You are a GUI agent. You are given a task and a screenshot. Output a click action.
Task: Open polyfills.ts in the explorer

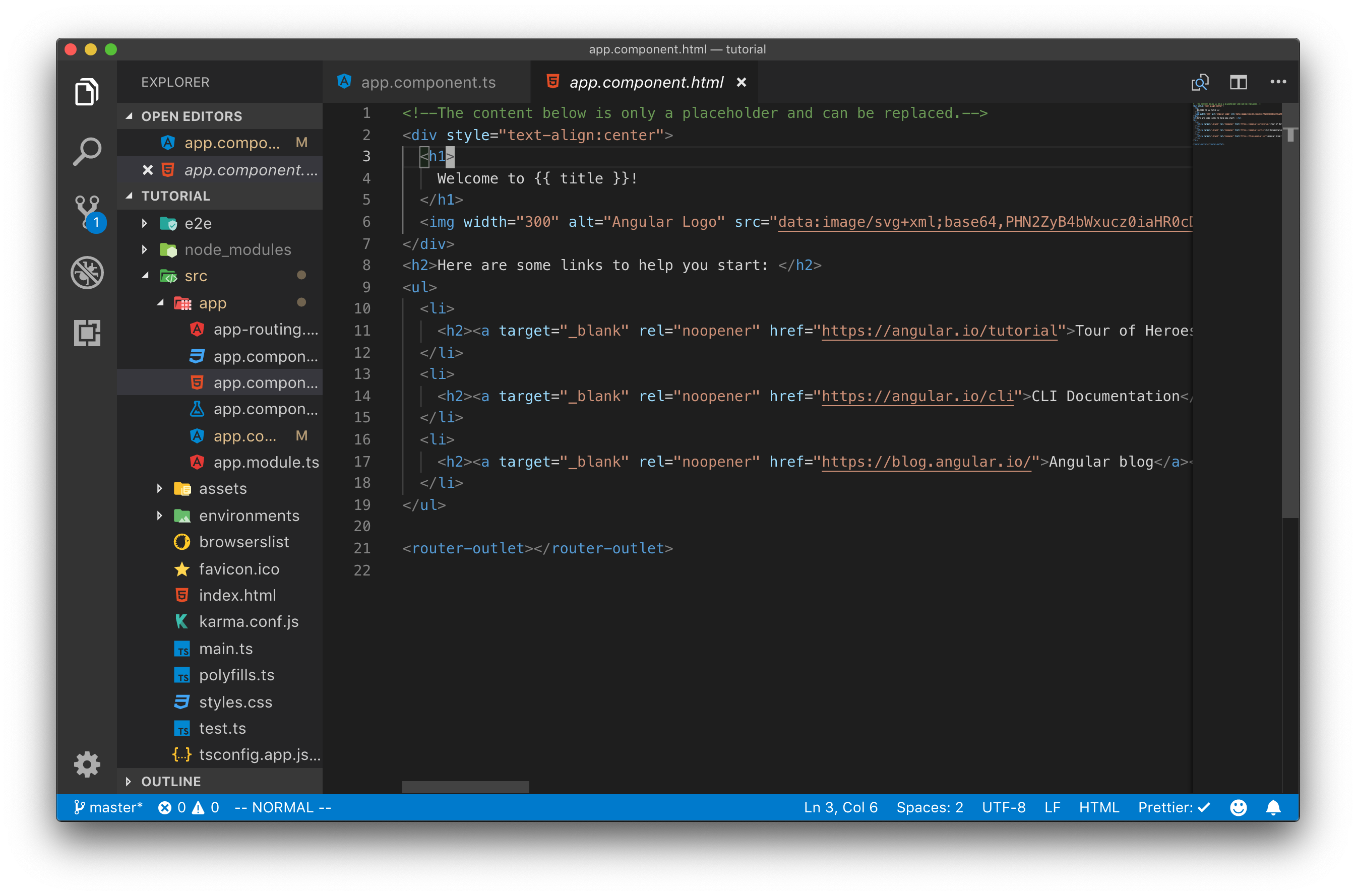[220, 675]
